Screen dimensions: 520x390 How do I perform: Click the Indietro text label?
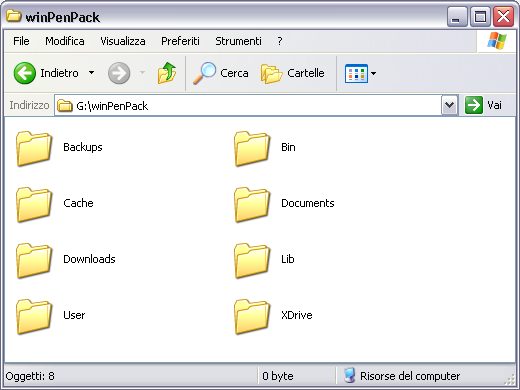pos(59,73)
